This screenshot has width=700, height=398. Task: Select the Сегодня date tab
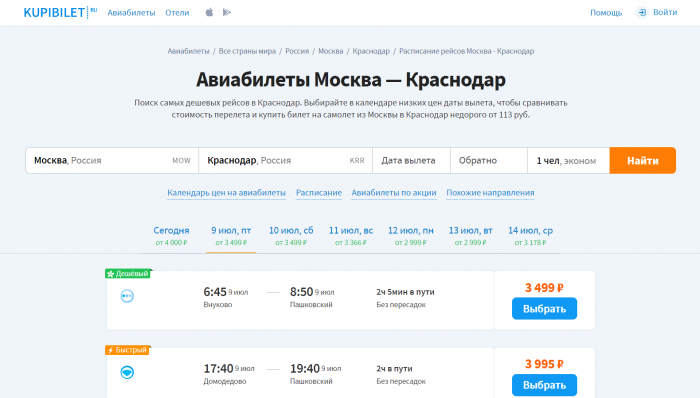tap(171, 236)
